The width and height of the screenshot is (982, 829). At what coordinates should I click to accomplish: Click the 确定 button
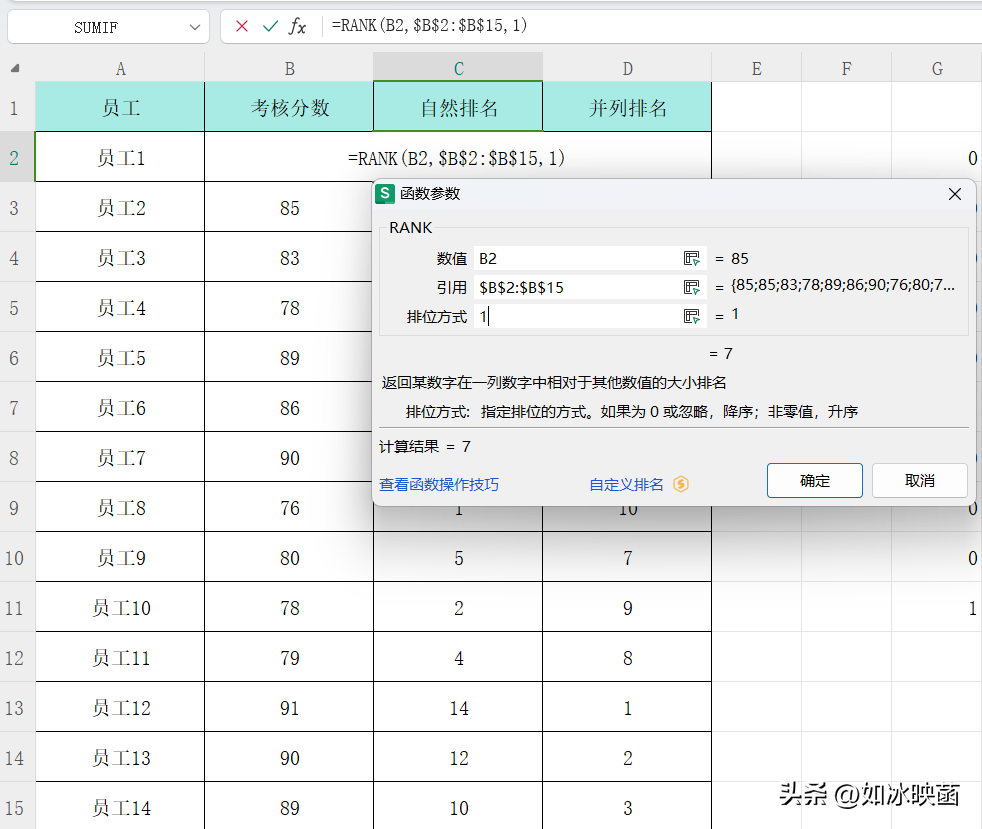815,481
